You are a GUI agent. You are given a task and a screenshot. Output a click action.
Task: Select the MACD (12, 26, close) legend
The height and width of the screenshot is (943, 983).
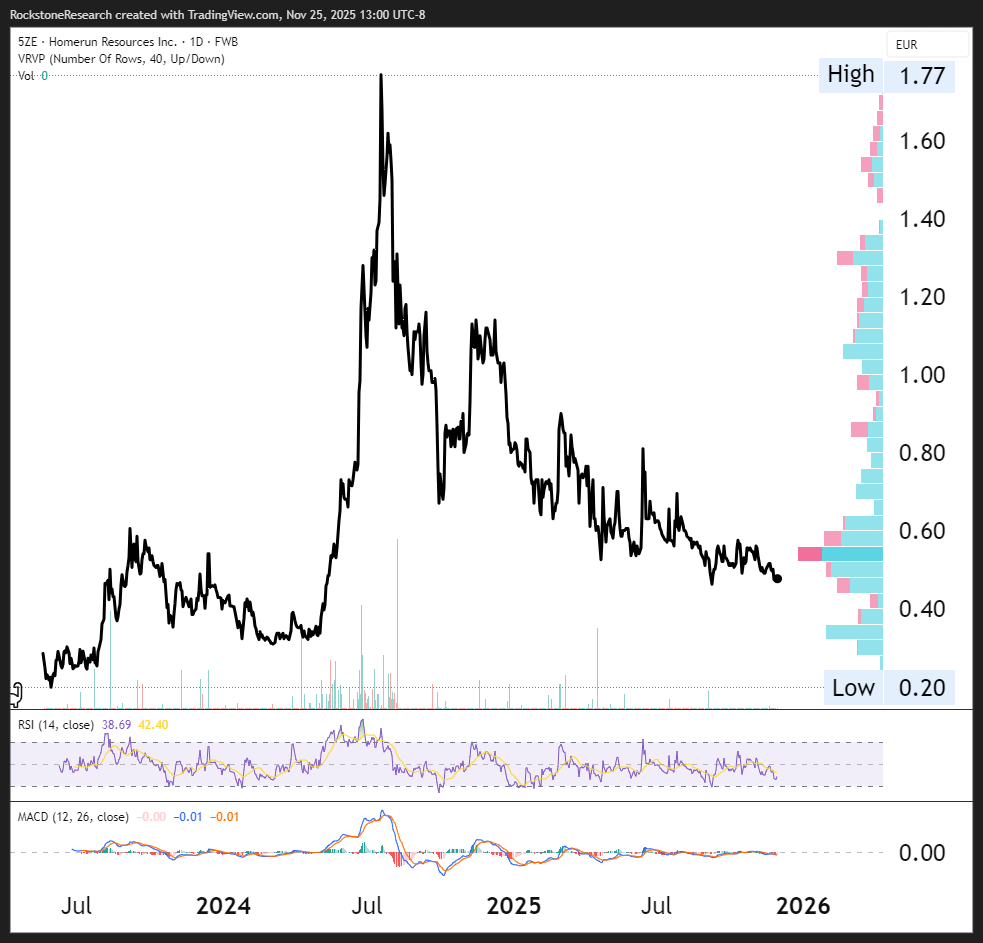74,817
